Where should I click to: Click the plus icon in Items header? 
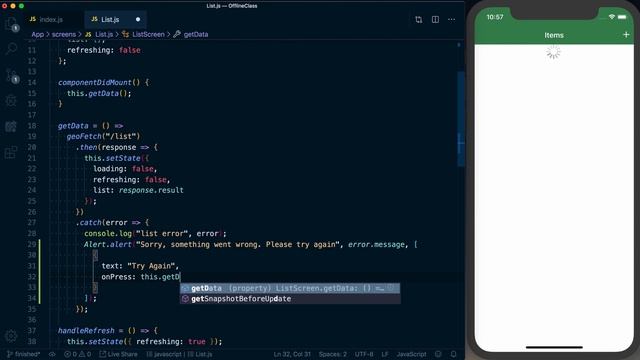coord(626,35)
